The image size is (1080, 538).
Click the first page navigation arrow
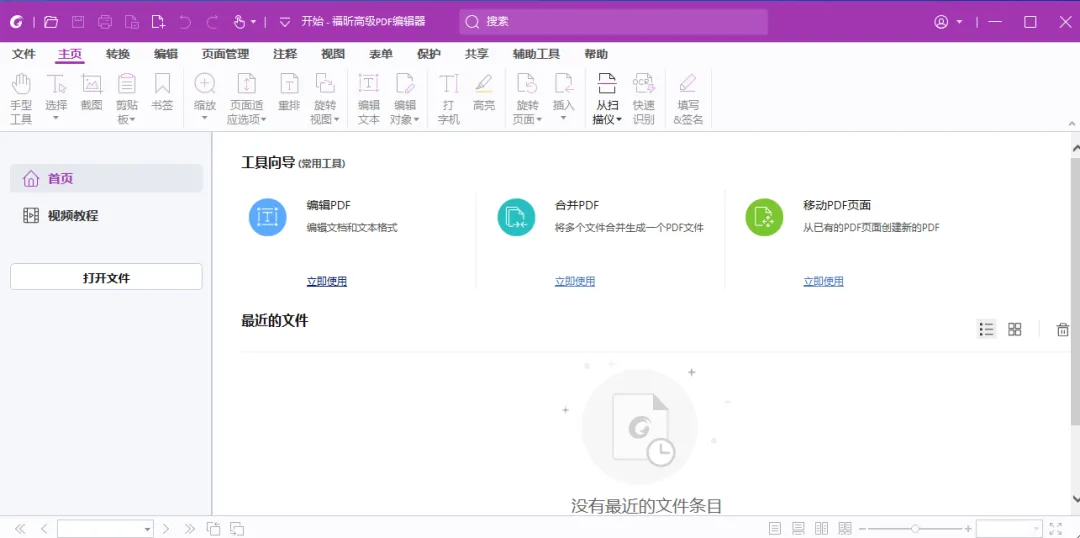click(x=20, y=529)
